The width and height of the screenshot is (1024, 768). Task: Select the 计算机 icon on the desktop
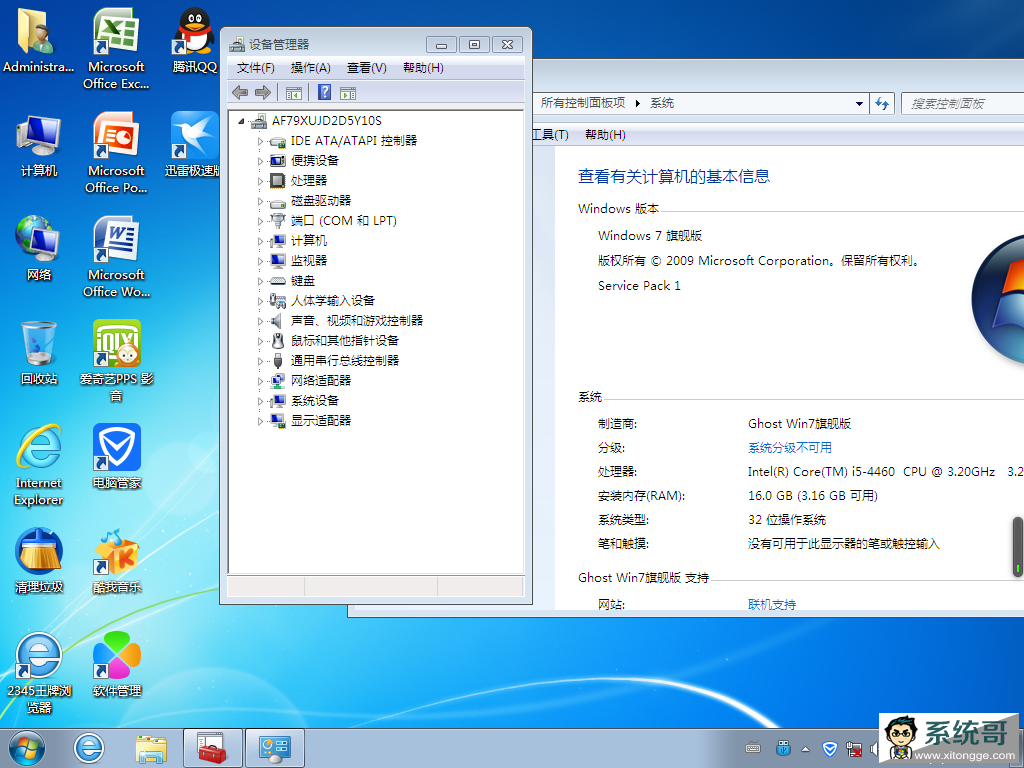[x=39, y=136]
